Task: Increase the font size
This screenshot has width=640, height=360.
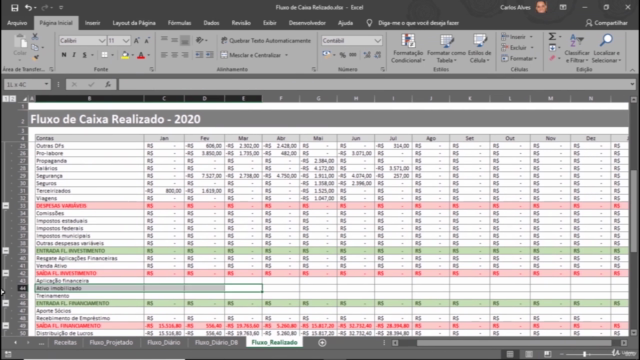Action: pyautogui.click(x=137, y=40)
